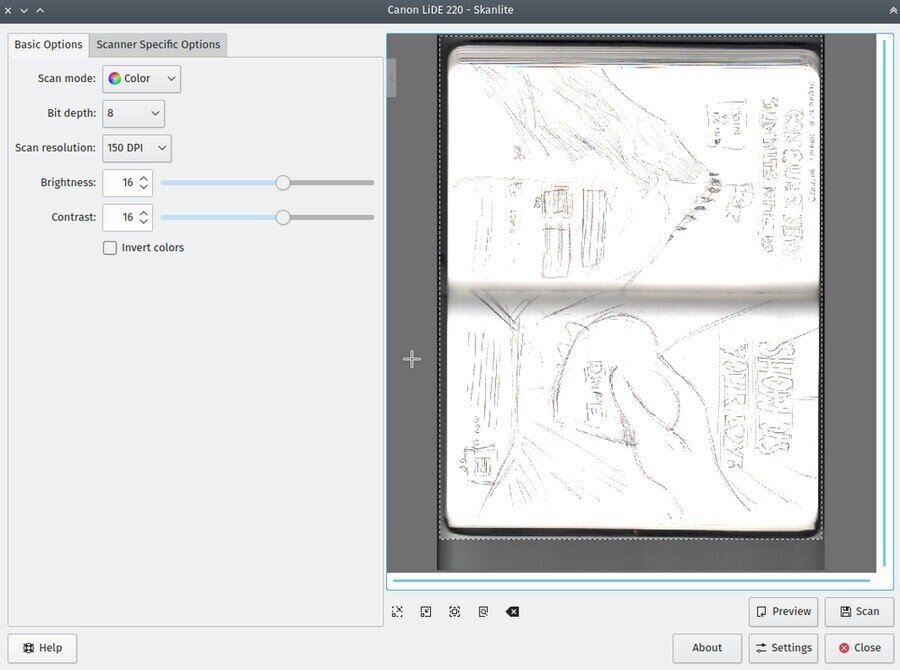Zoom out of the scan preview
Viewport: 900px width, 670px height.
(425, 611)
